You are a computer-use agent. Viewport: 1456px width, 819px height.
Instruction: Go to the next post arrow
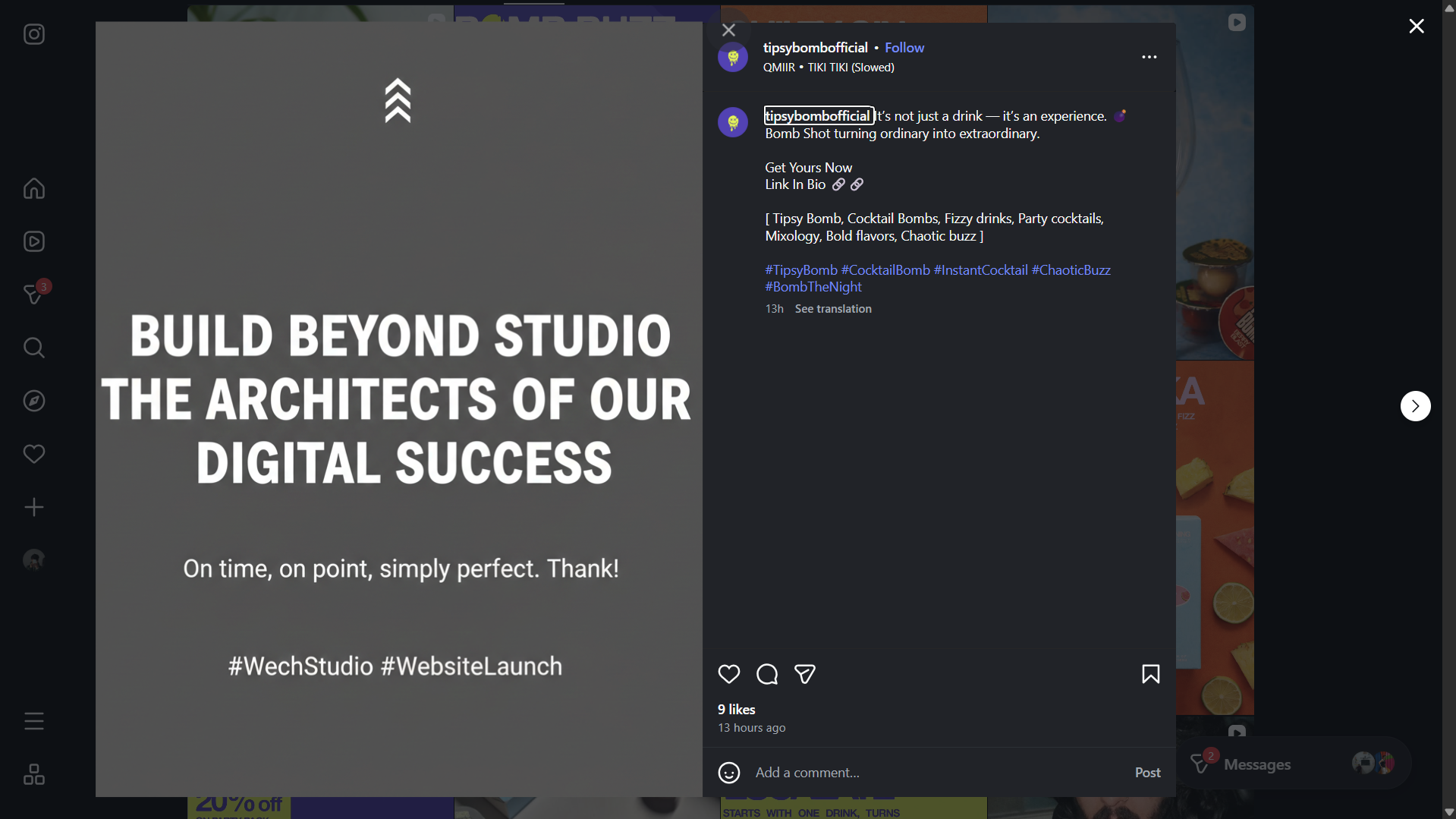[x=1415, y=406]
